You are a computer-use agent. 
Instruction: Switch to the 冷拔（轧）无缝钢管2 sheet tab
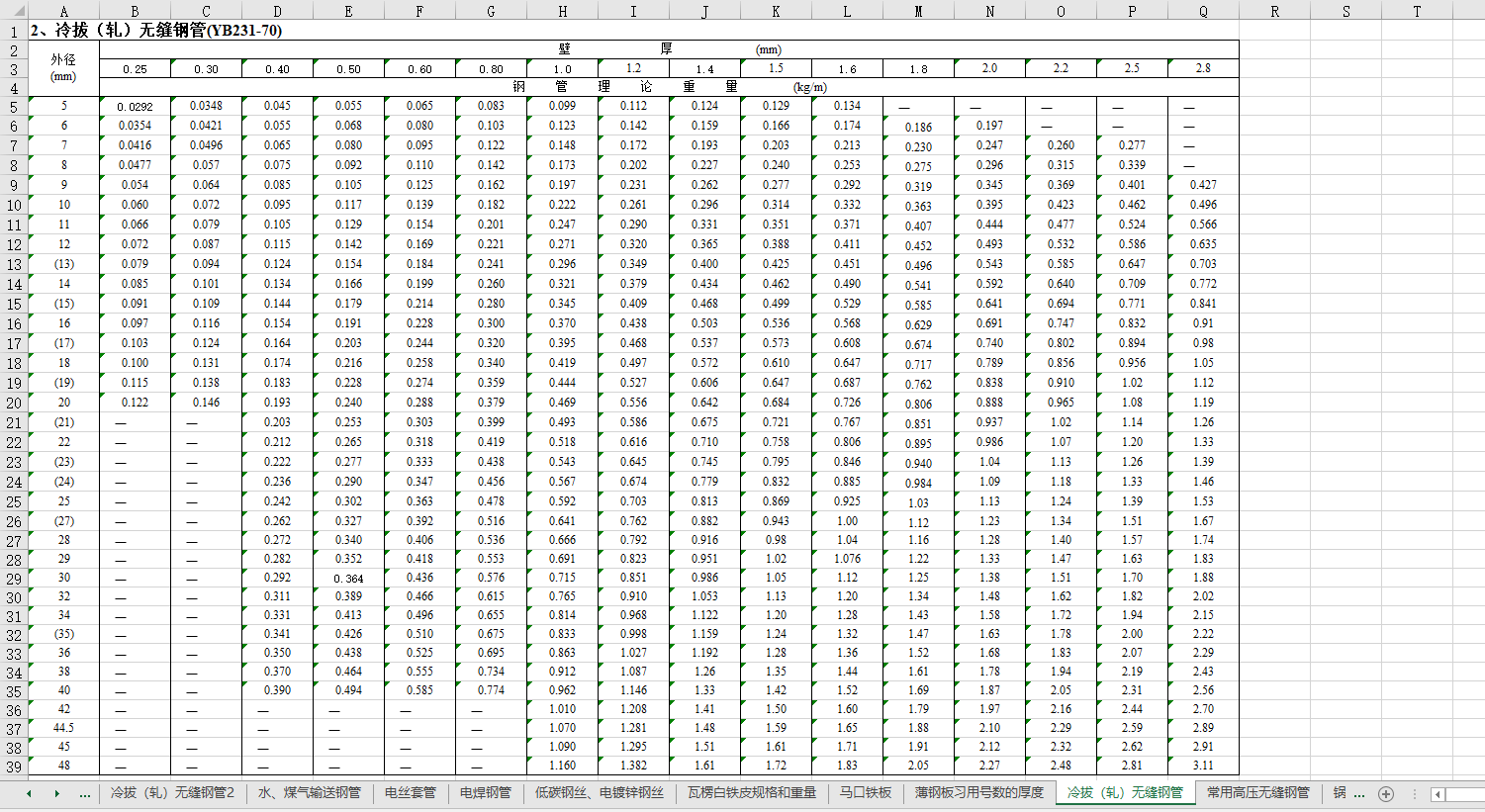point(172,793)
